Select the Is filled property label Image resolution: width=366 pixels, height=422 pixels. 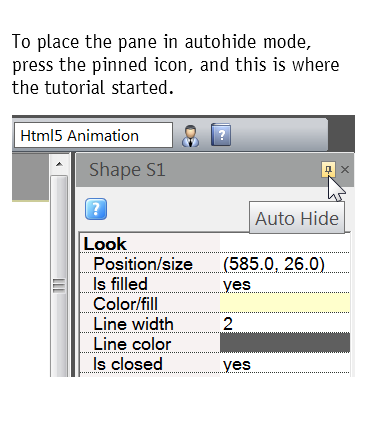pos(120,284)
